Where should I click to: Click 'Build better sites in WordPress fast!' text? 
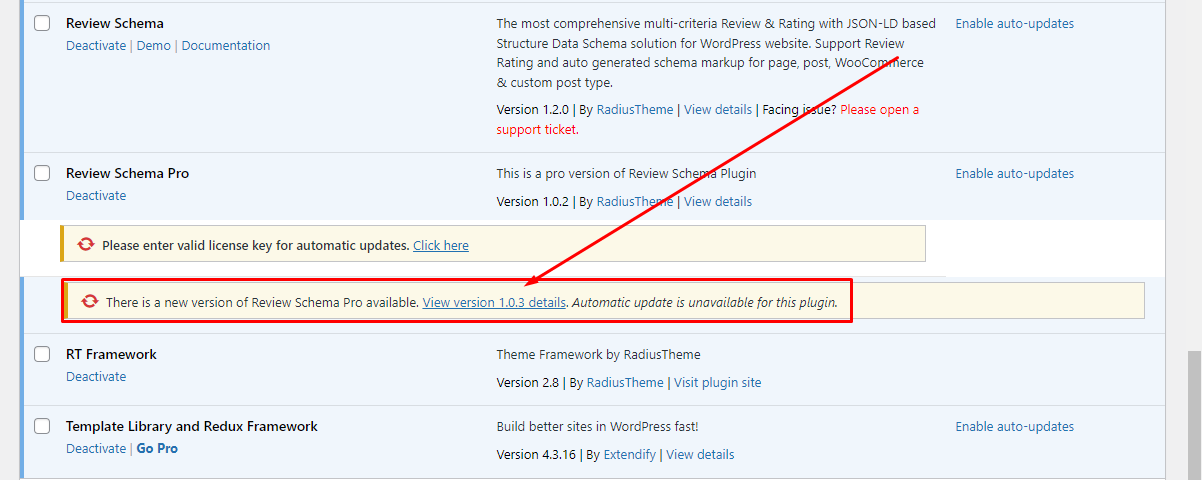click(x=597, y=426)
